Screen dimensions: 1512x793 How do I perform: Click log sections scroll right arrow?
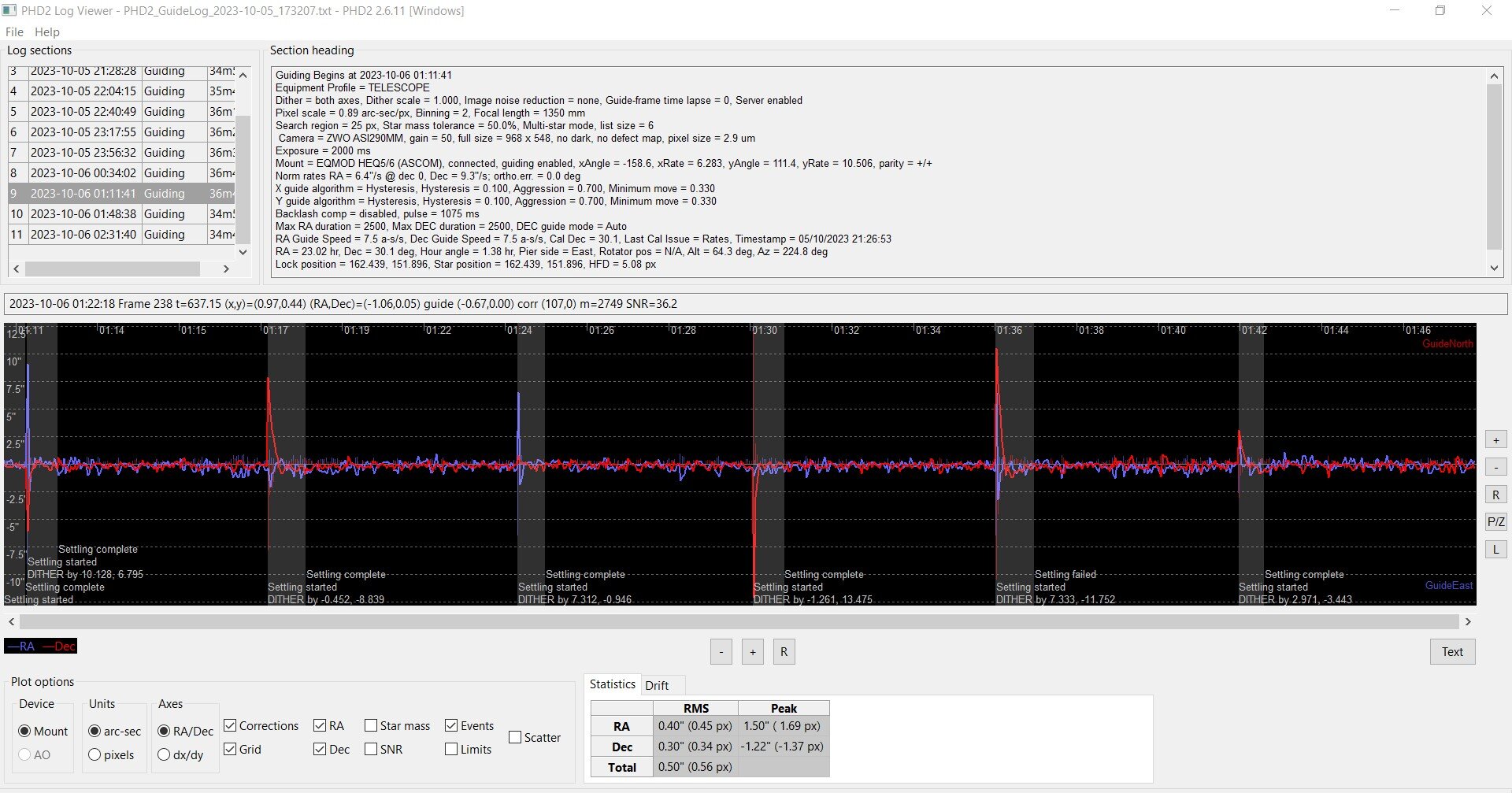click(227, 269)
